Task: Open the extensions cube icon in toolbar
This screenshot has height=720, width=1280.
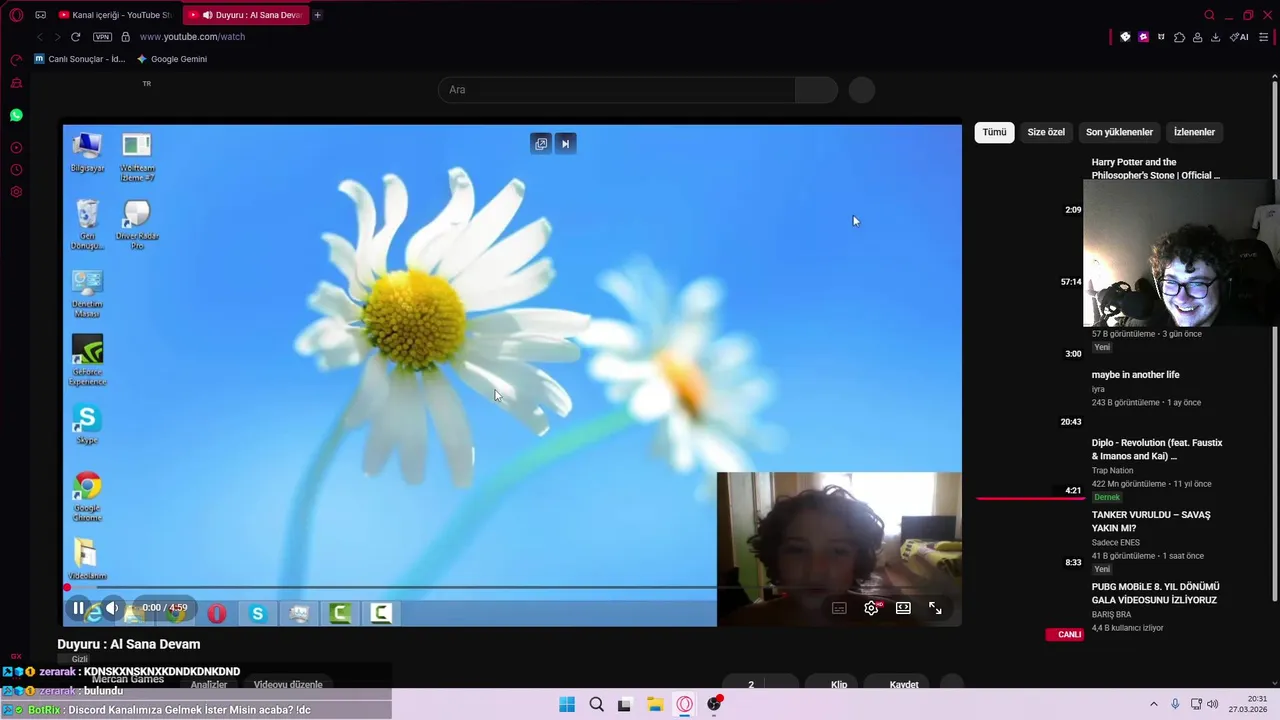Action: [1179, 37]
